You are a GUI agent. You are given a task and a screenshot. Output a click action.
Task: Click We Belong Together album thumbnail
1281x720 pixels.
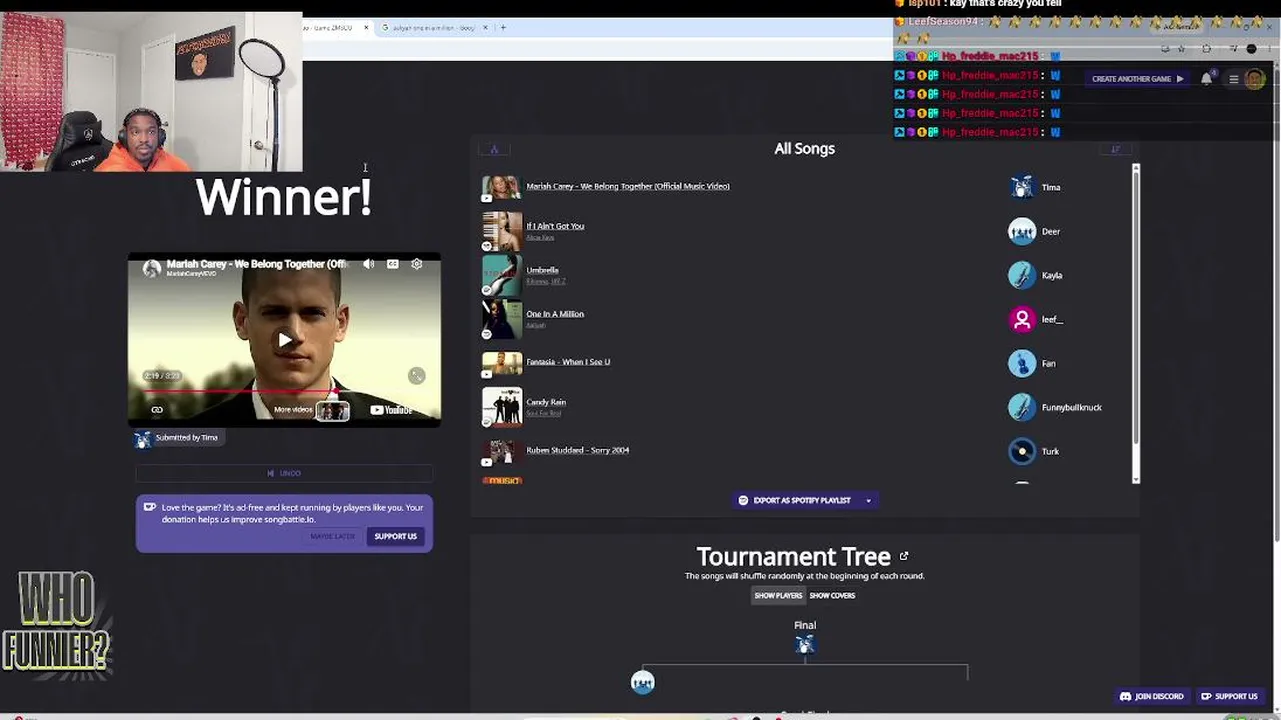(502, 187)
